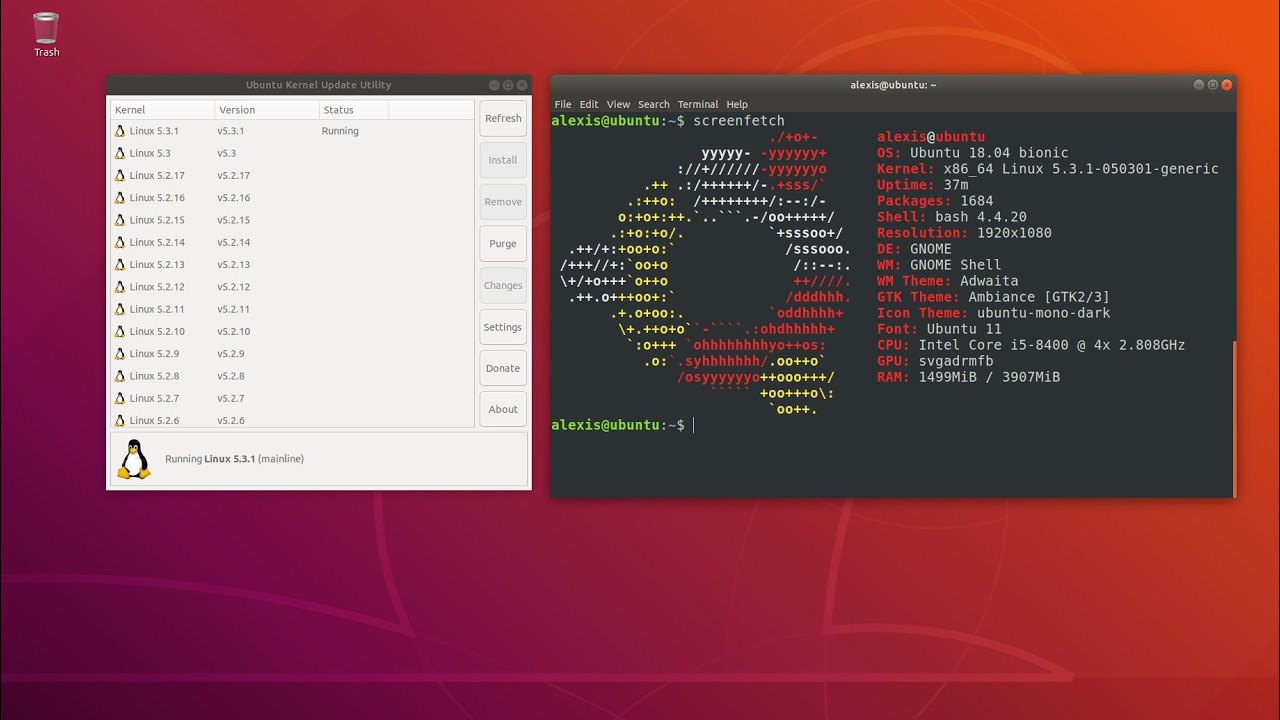This screenshot has height=720, width=1280.
Task: Click the penguin icon beside Linux 5.2.13
Action: click(120, 265)
